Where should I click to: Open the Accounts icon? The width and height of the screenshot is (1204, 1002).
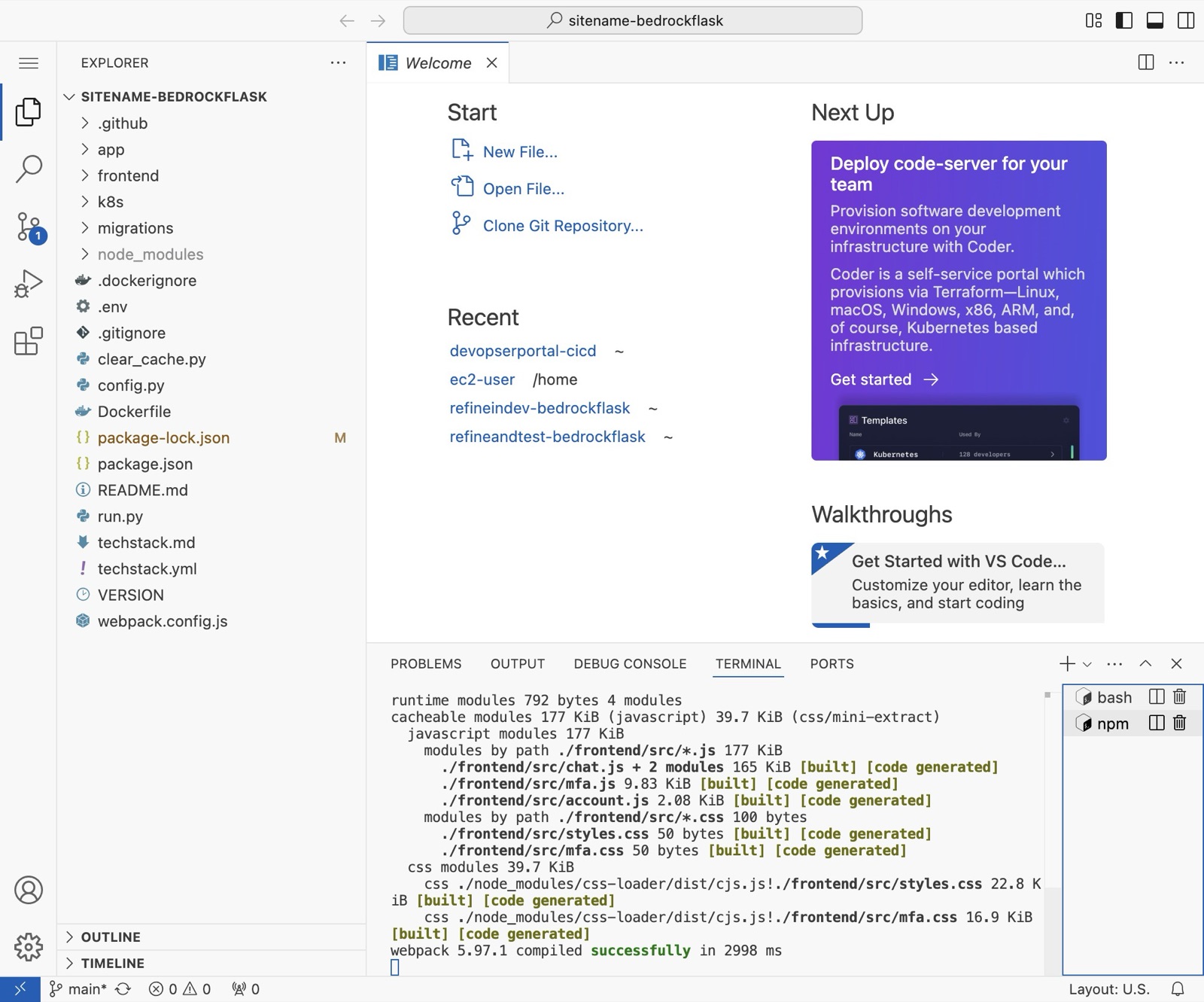28,890
